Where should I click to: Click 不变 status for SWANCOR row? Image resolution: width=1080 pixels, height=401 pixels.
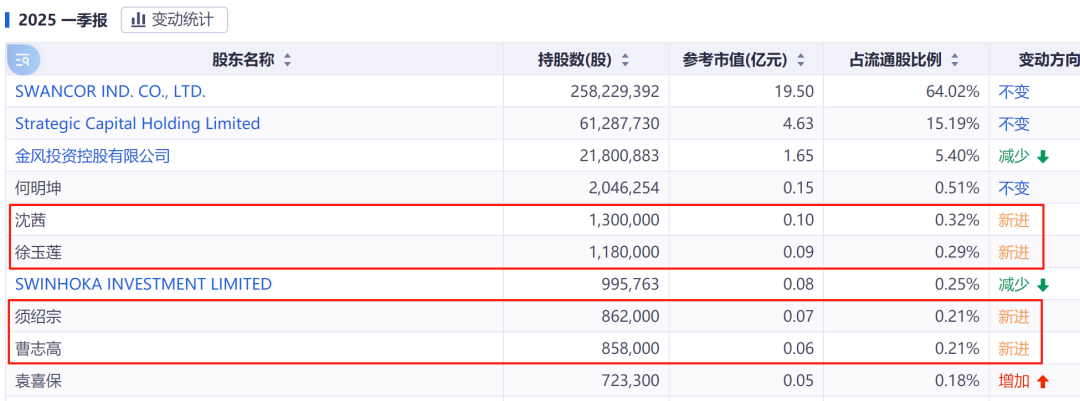[1014, 92]
